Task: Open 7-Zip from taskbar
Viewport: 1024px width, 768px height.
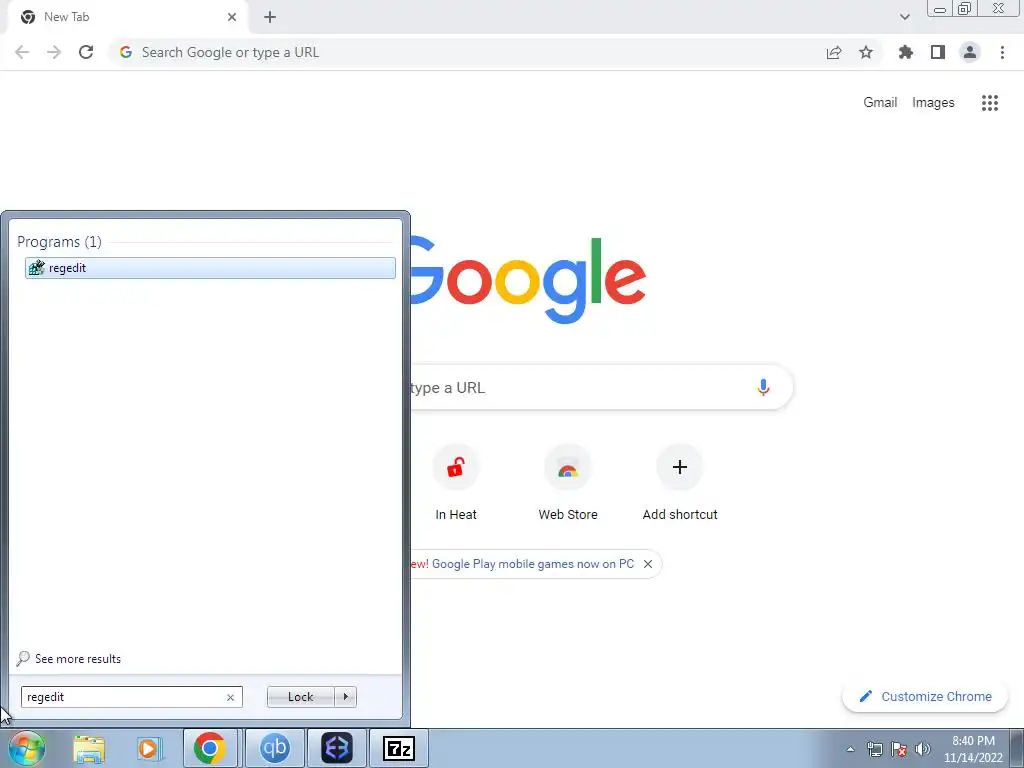Action: click(x=398, y=748)
